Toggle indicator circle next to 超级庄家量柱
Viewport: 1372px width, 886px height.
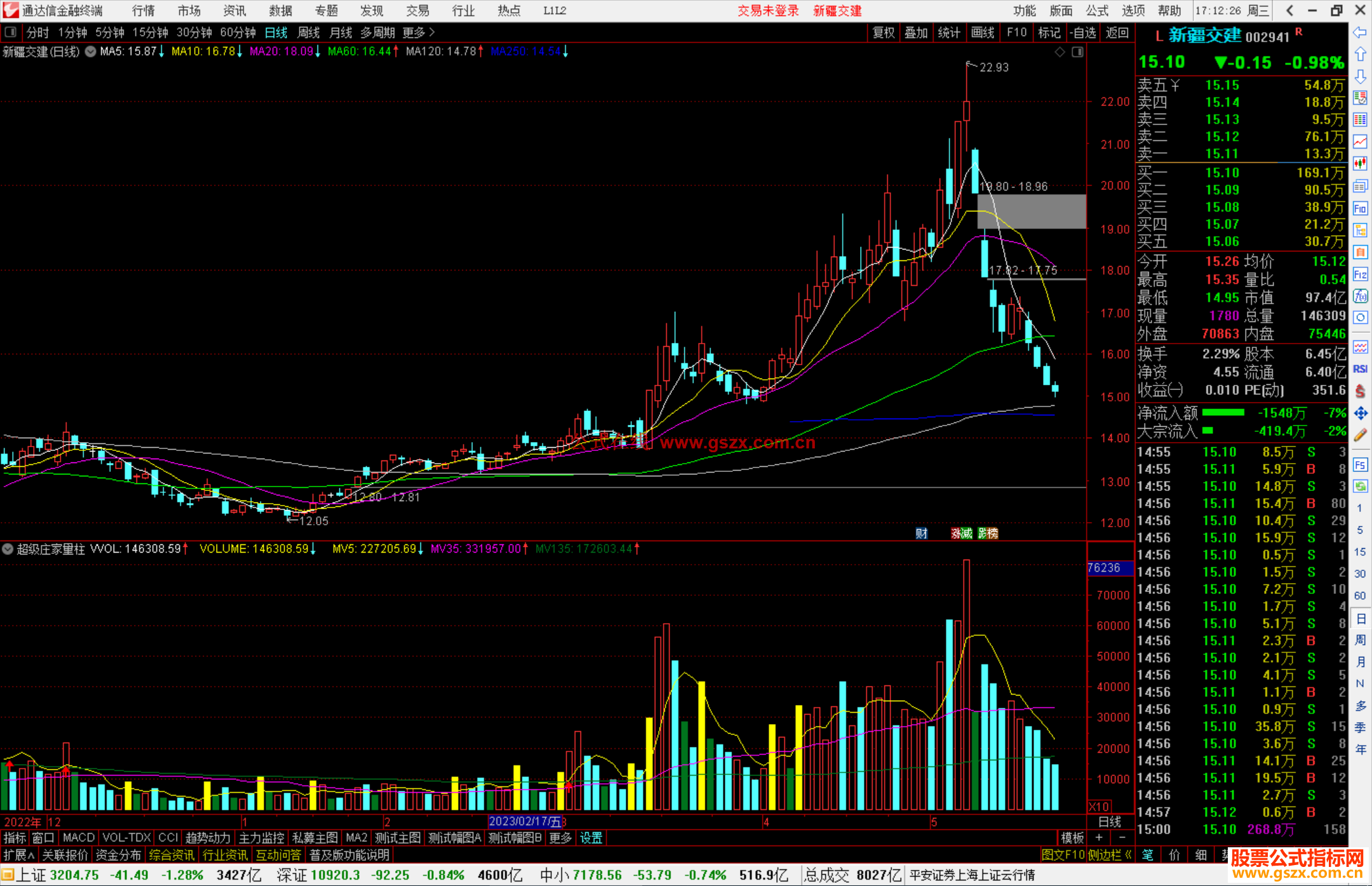[x=8, y=549]
